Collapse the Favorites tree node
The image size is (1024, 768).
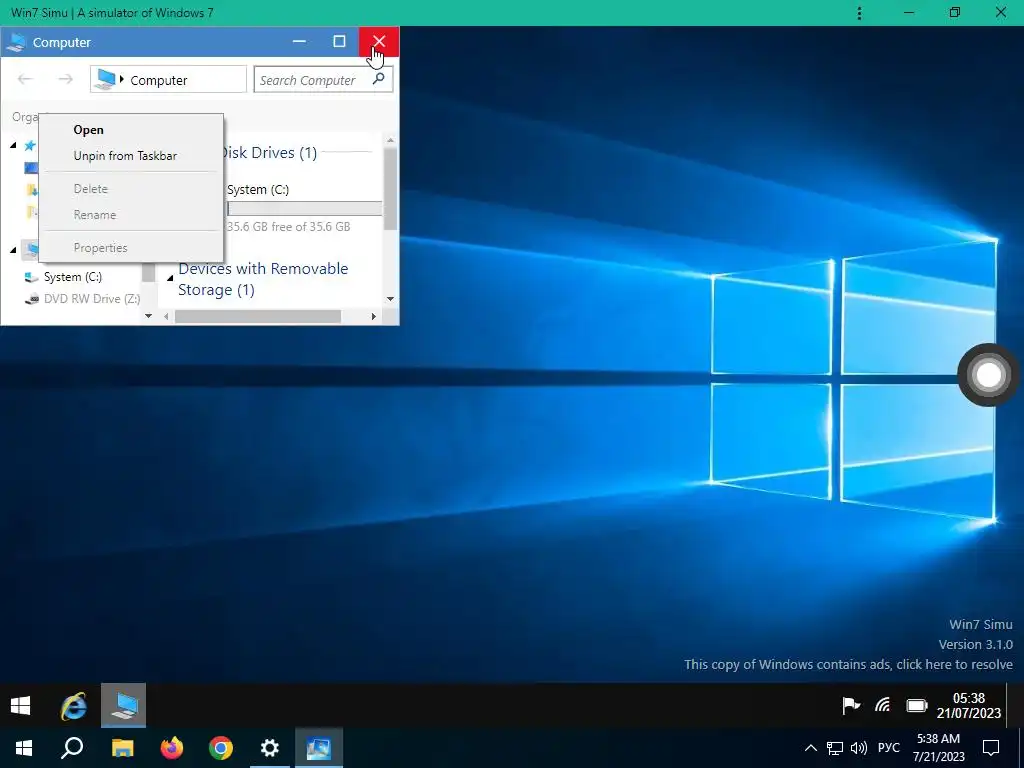pos(13,145)
